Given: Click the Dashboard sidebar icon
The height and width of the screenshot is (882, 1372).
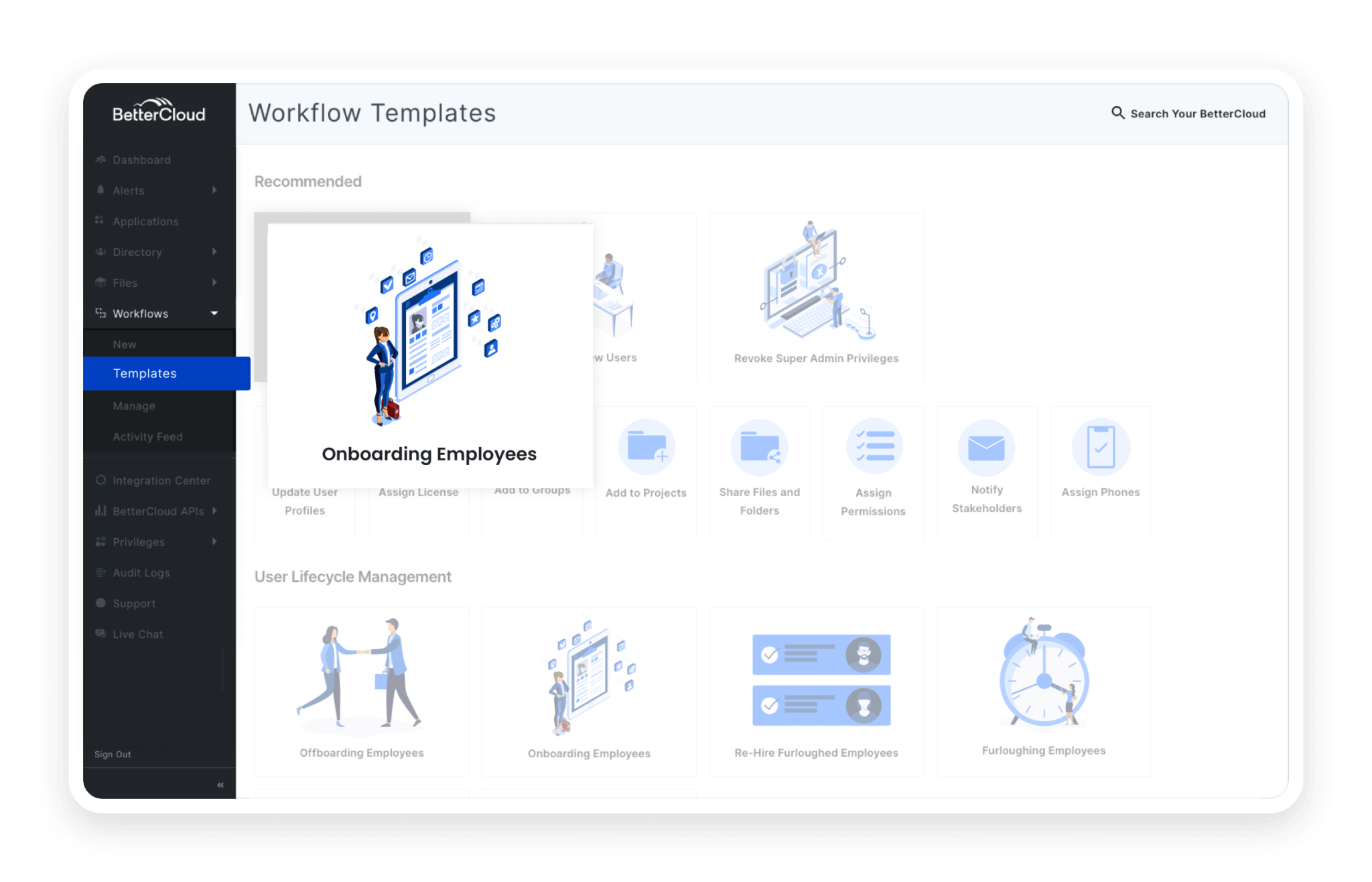Looking at the screenshot, I should 100,160.
